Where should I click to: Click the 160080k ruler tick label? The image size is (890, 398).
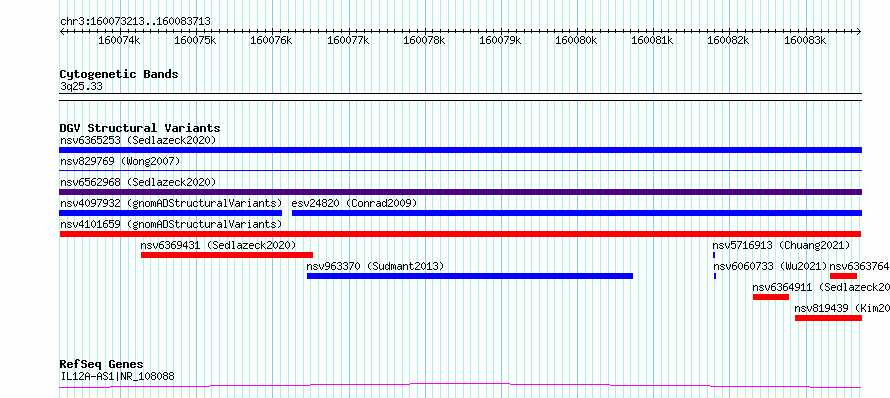(x=576, y=40)
